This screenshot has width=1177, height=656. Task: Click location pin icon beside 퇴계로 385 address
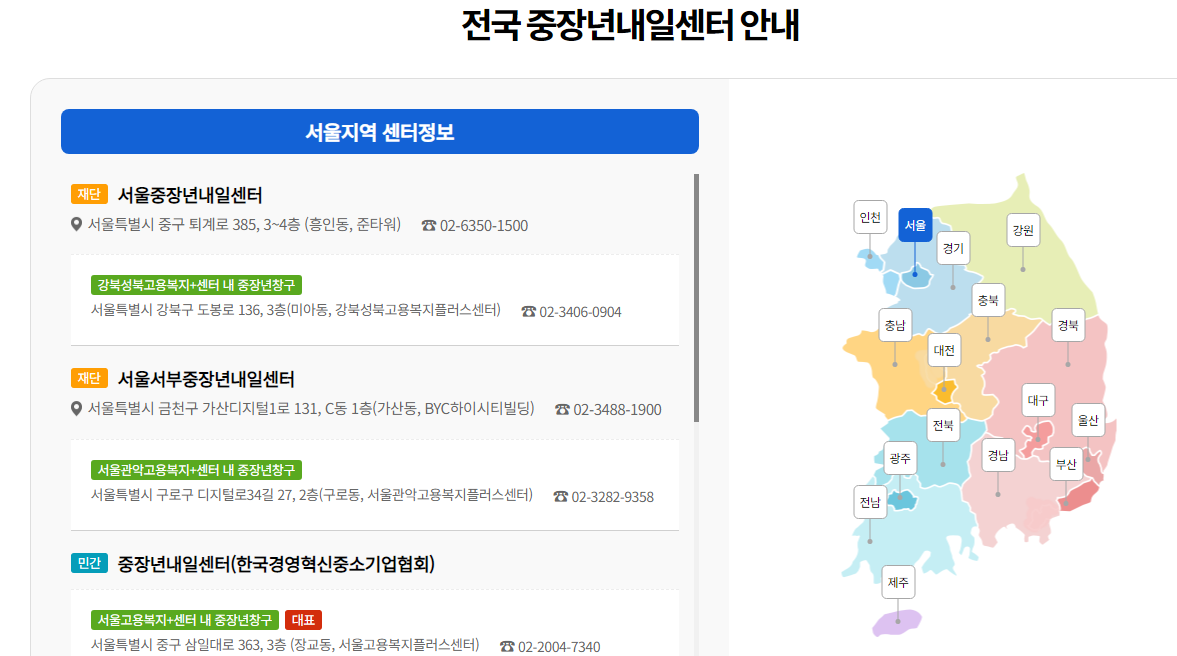[76, 224]
